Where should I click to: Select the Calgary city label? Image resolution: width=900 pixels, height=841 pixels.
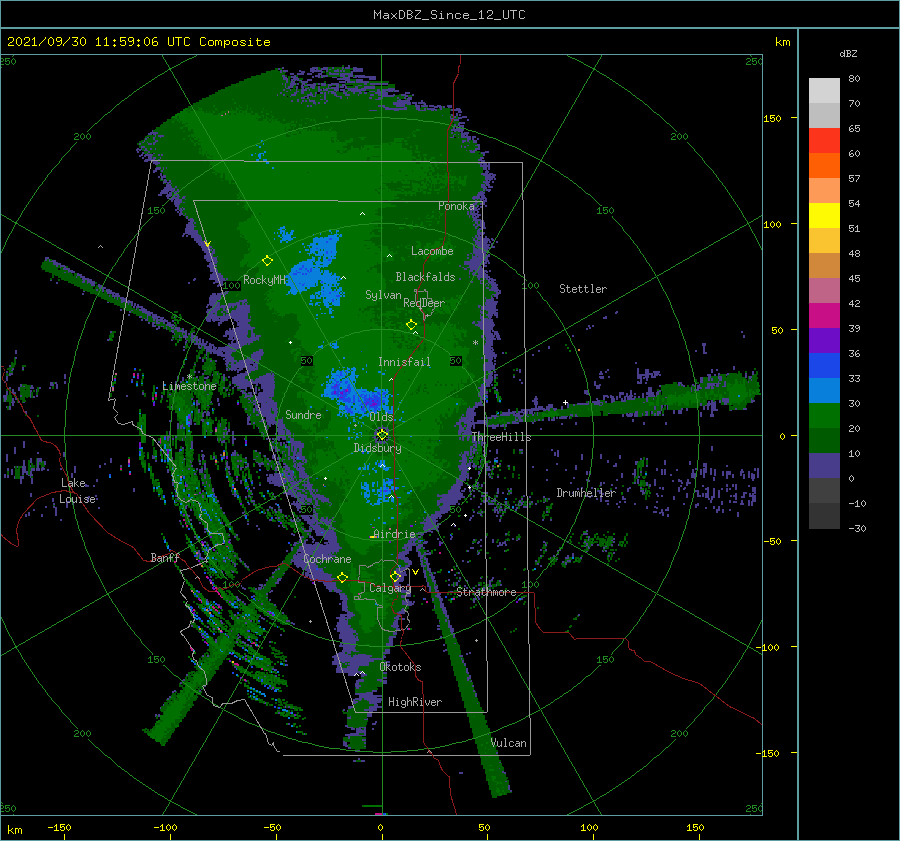pos(390,588)
